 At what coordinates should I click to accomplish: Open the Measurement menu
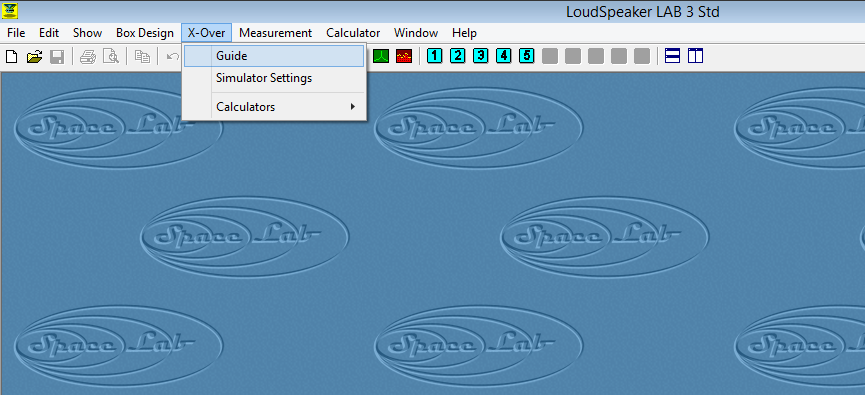click(275, 33)
